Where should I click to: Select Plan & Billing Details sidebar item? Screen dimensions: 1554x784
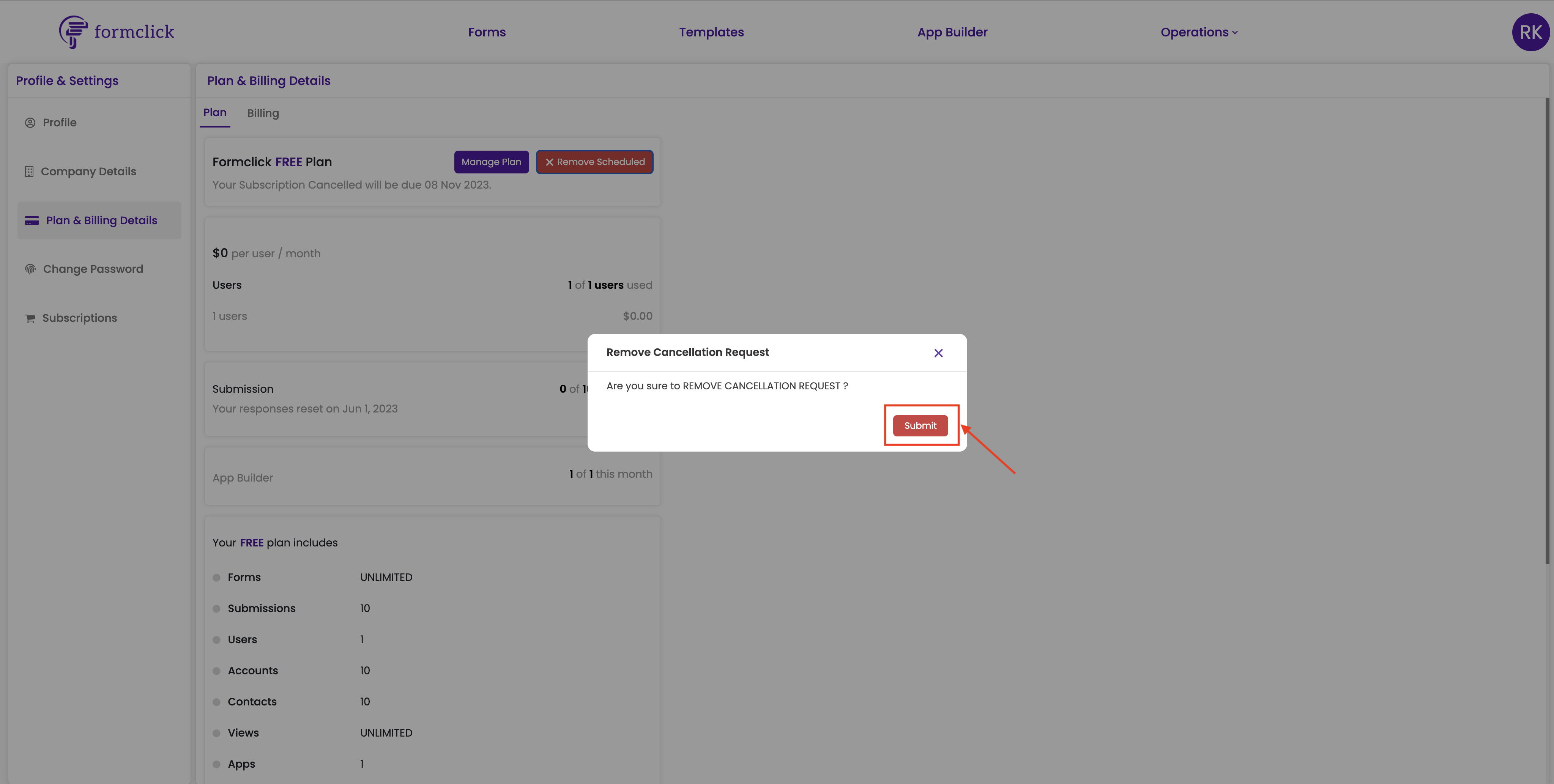click(x=99, y=220)
